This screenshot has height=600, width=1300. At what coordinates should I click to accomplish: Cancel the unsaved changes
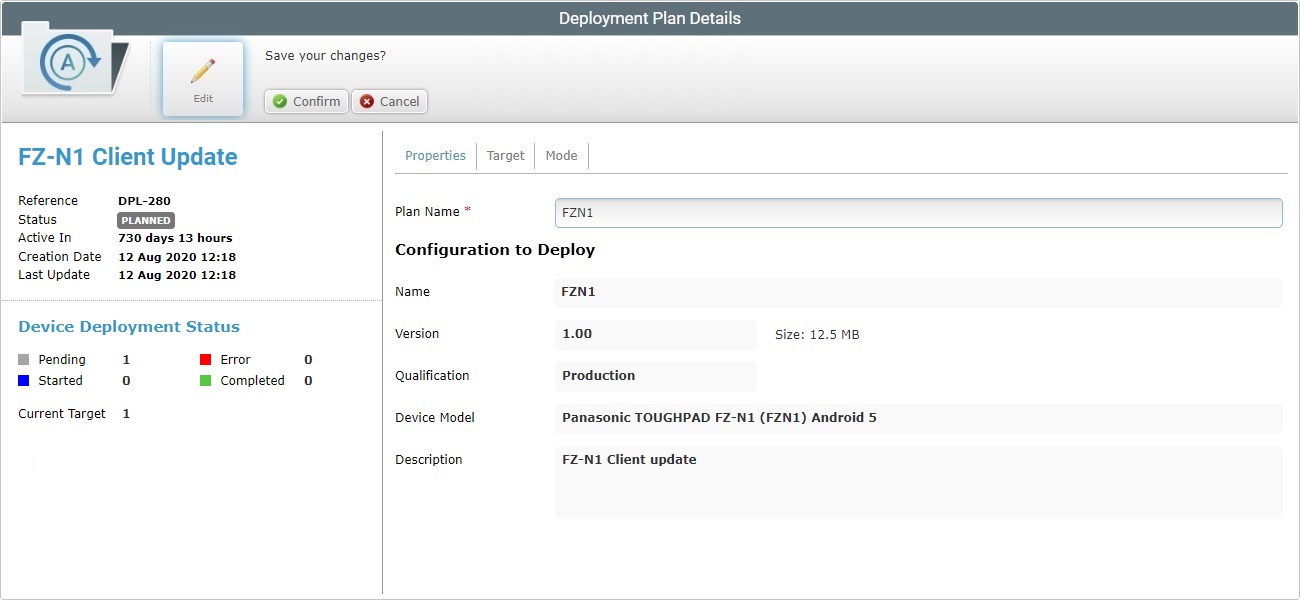[x=389, y=101]
